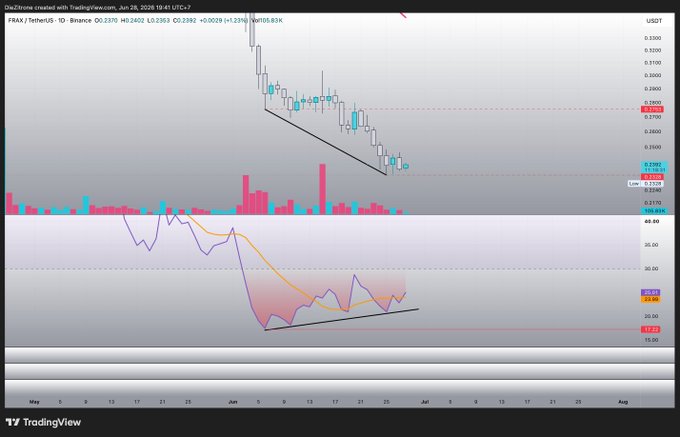This screenshot has width=680, height=437.
Task: Select the black rising trendline on RSI pane
Action: tap(342, 320)
